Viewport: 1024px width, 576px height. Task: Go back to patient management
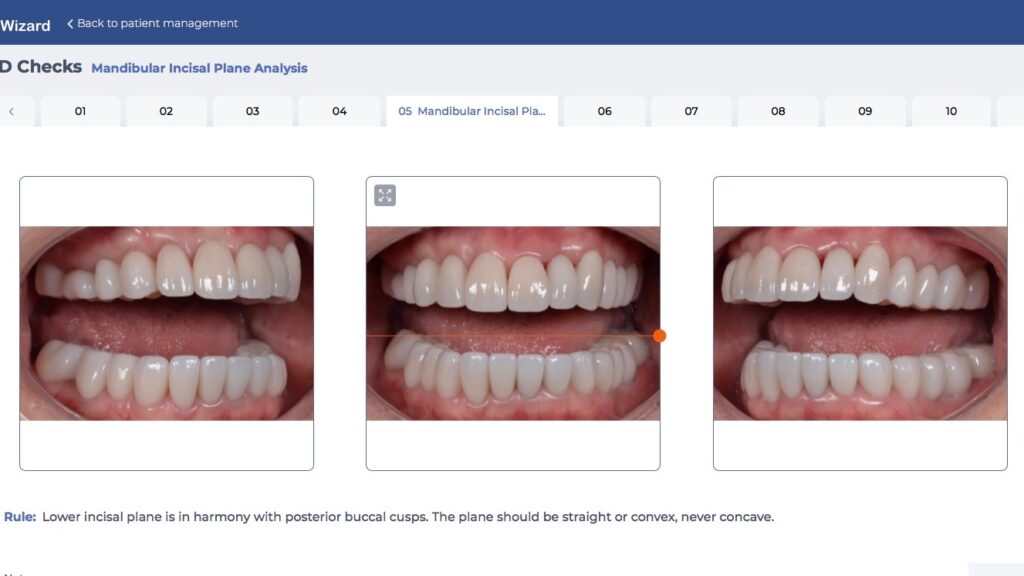[x=157, y=23]
